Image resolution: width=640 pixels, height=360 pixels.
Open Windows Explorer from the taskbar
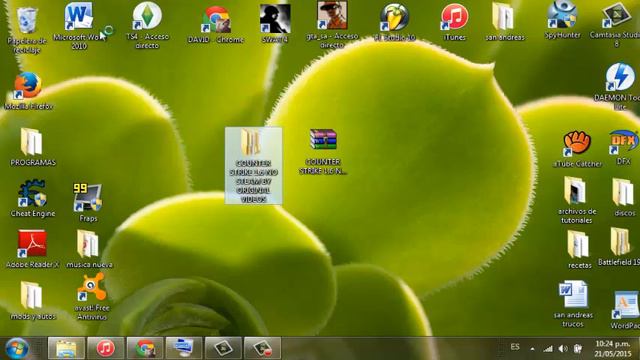point(67,349)
